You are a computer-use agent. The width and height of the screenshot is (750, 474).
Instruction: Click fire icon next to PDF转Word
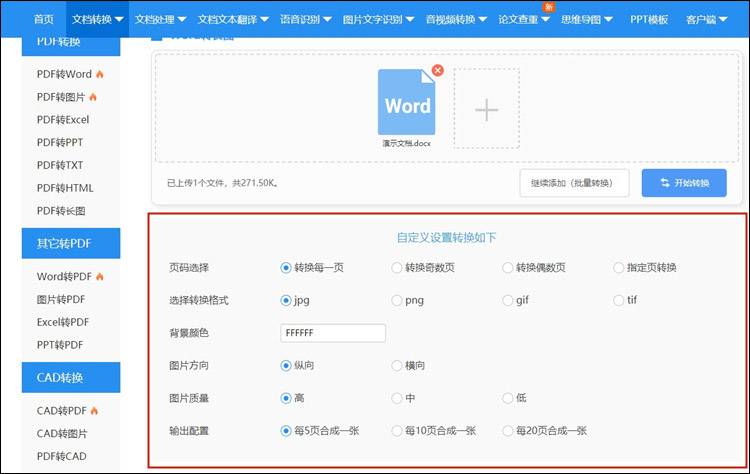99,74
